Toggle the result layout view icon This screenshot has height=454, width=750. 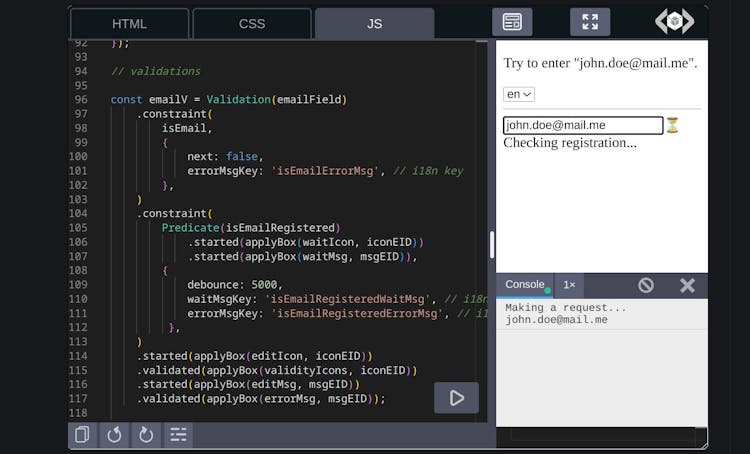pyautogui.click(x=512, y=22)
